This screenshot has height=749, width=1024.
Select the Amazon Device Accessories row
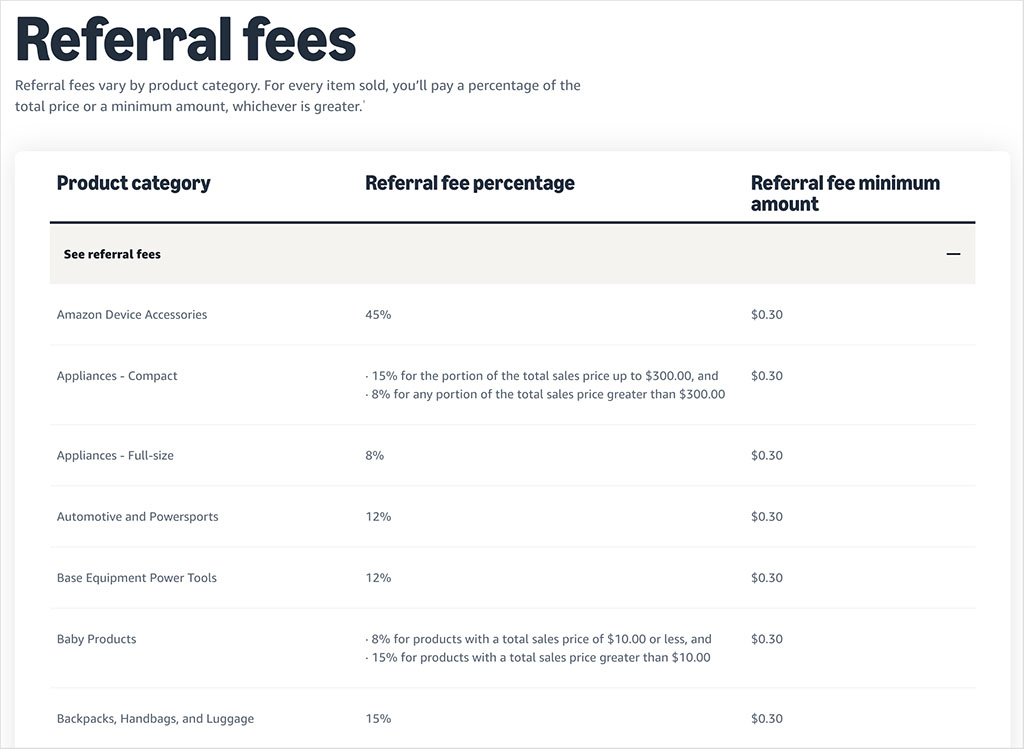tap(131, 314)
